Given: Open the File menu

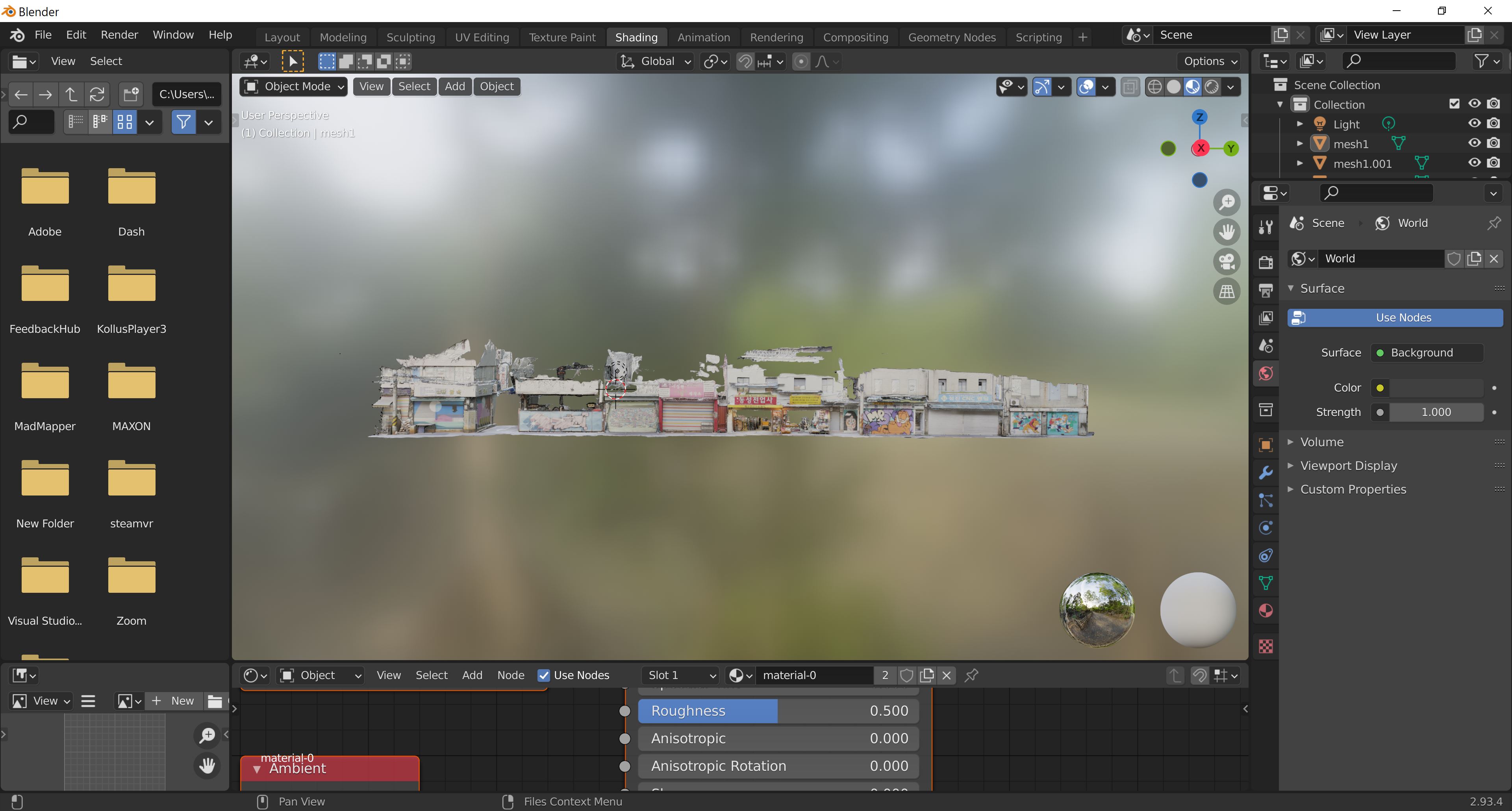Looking at the screenshot, I should tap(43, 35).
